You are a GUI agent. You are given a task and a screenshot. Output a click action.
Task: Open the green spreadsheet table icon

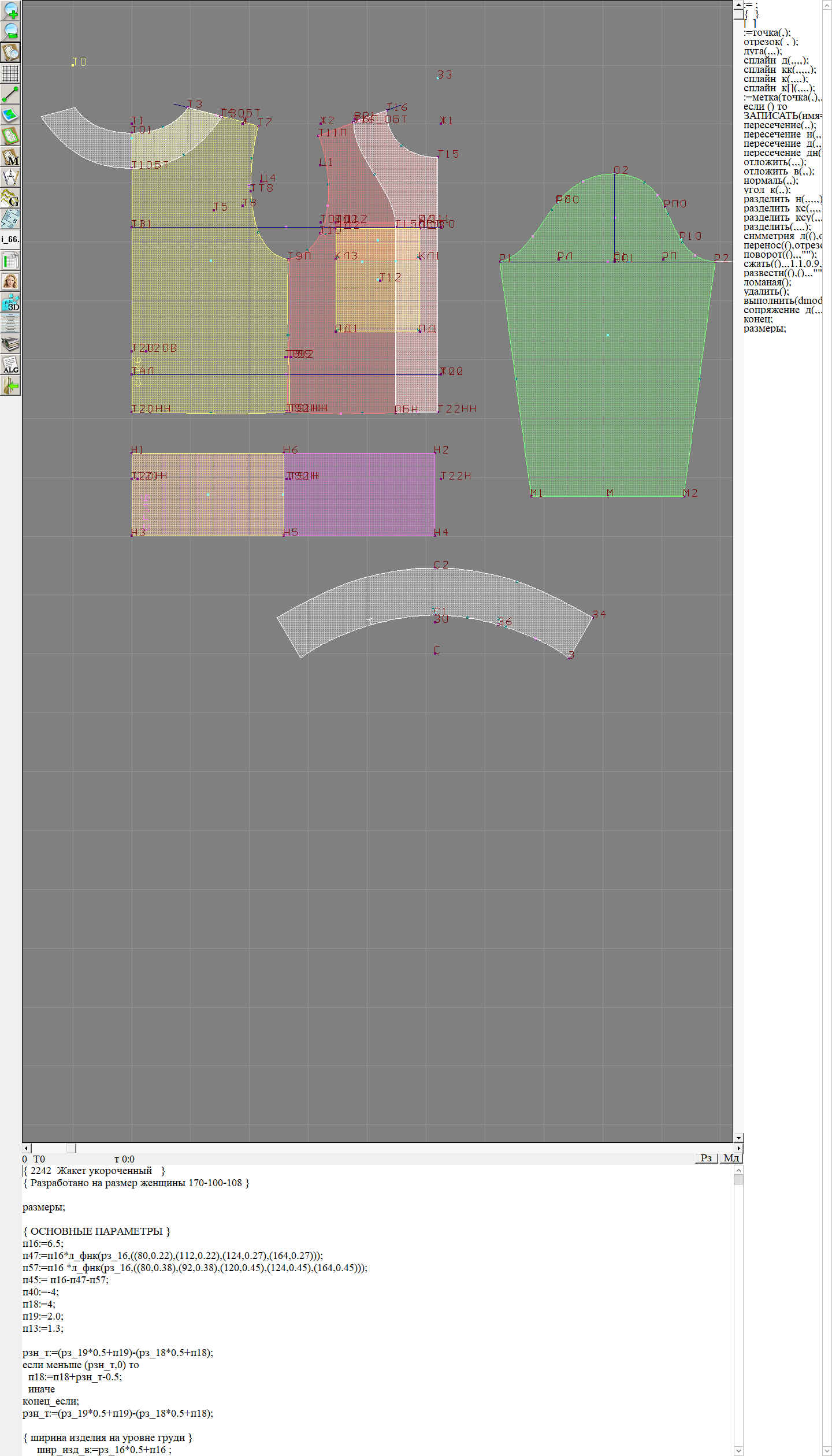10,261
